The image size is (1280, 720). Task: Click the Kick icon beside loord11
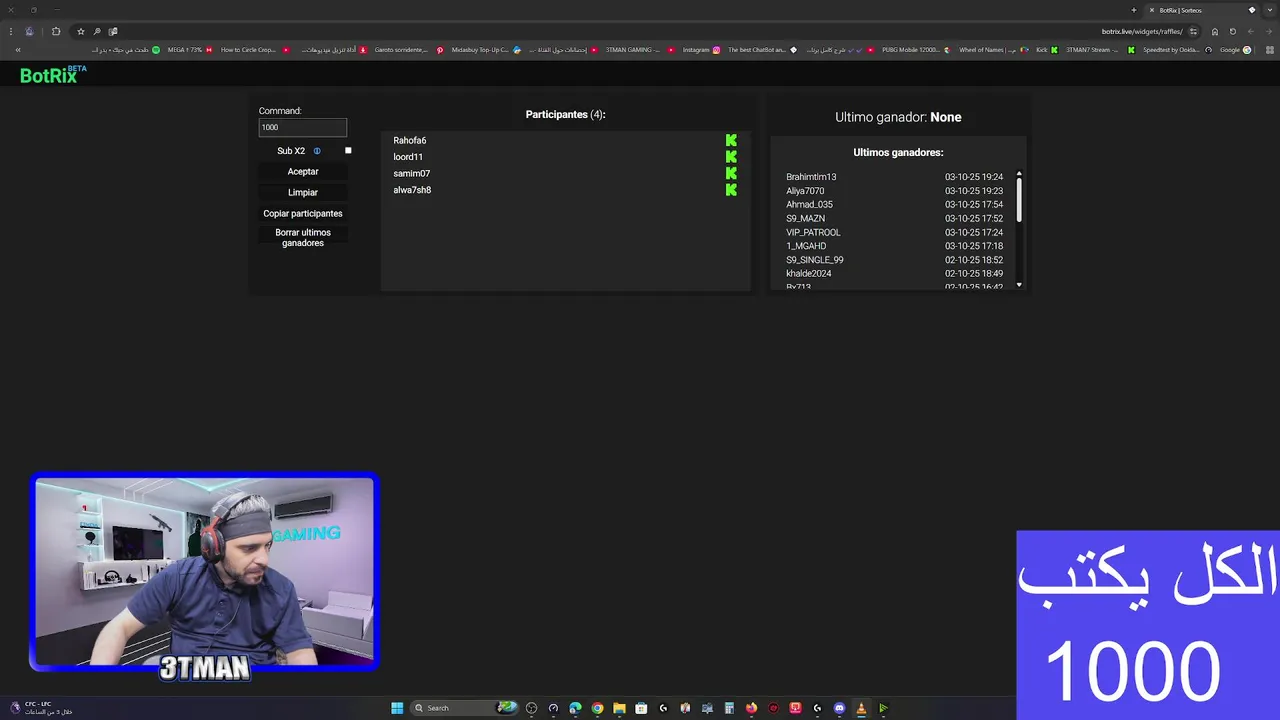pos(731,157)
